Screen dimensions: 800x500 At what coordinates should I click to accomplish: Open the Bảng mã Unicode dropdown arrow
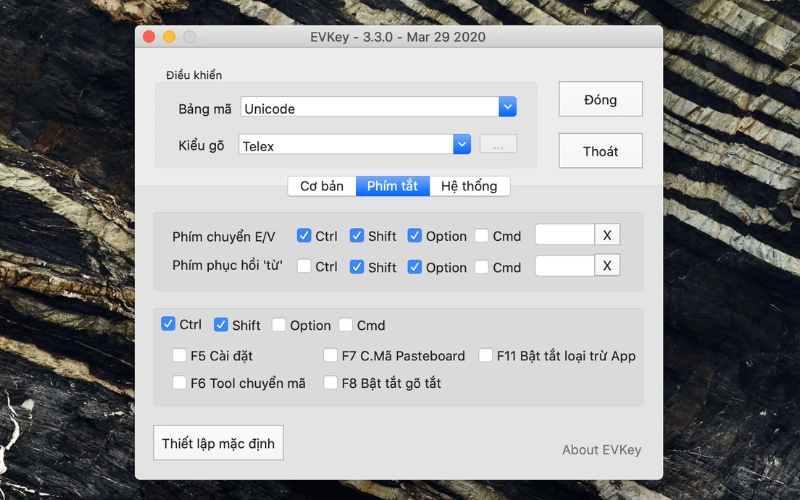508,107
